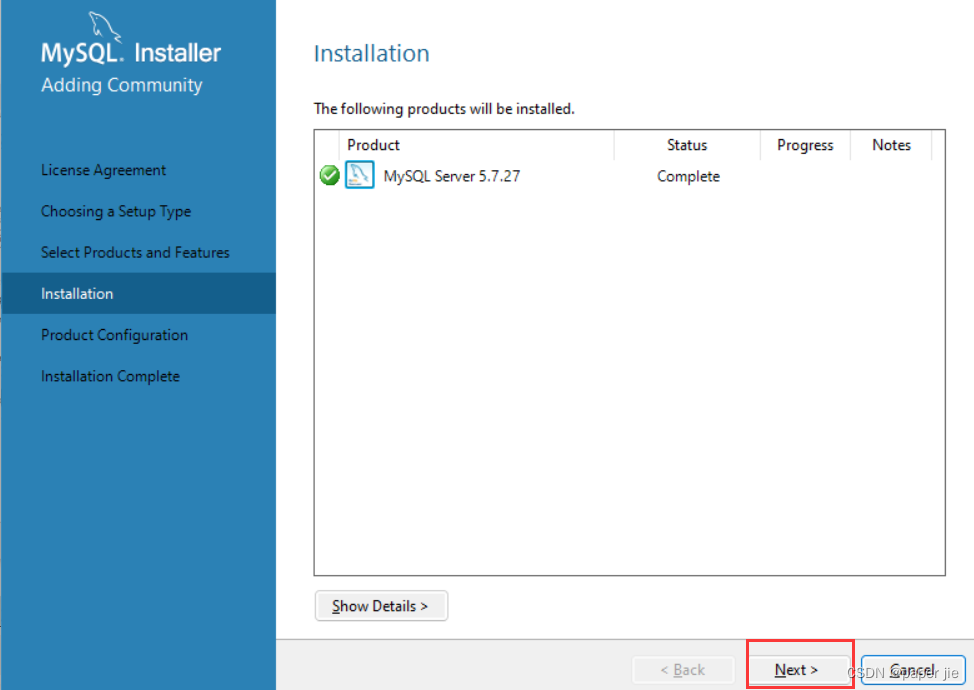This screenshot has height=690, width=974.
Task: Open the Product Configuration step
Action: tap(114, 335)
